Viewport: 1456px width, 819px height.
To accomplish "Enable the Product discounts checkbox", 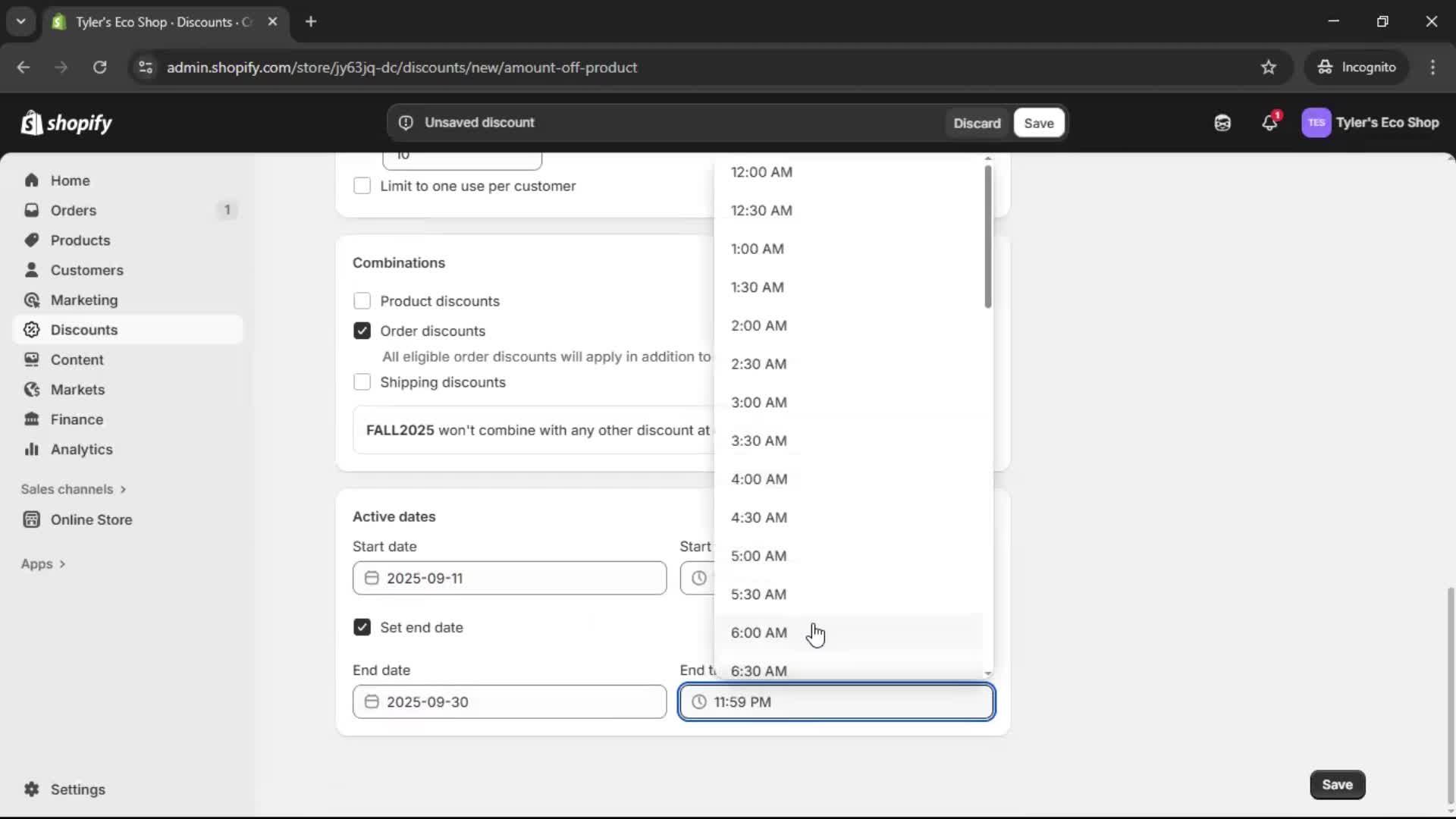I will (x=362, y=301).
